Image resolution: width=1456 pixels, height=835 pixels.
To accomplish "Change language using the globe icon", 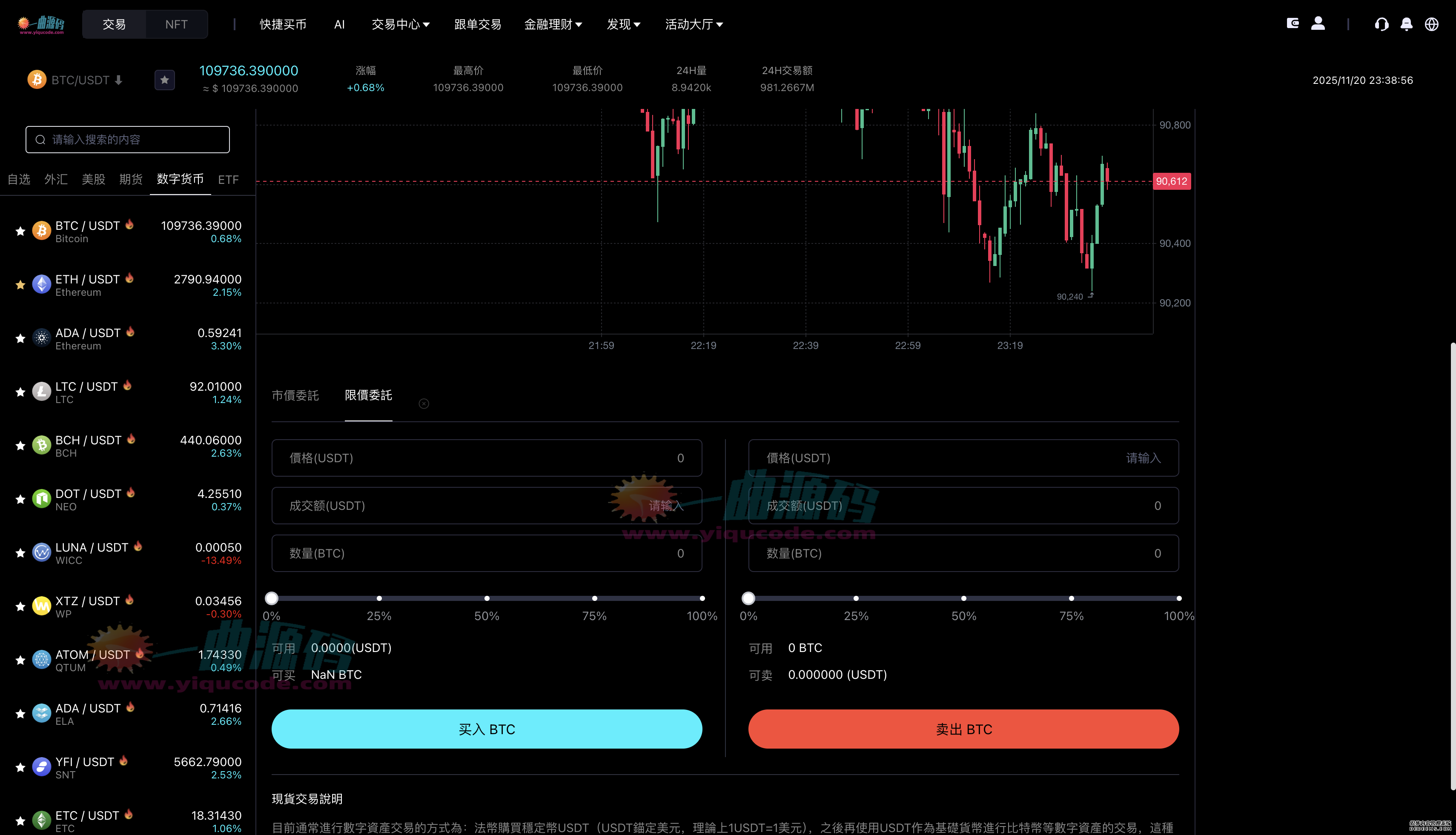I will (x=1431, y=24).
